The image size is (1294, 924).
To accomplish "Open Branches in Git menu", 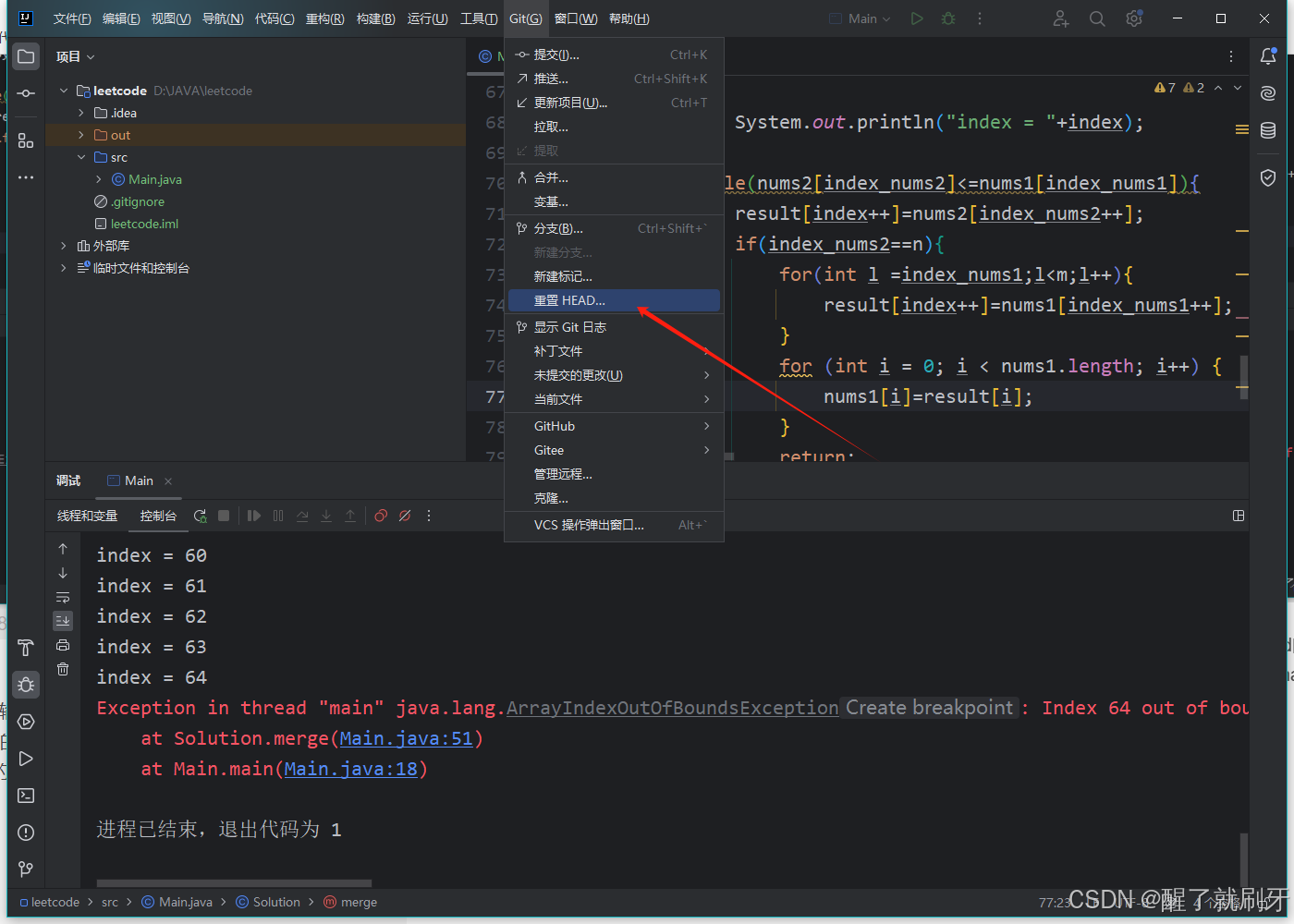I will 614,228.
